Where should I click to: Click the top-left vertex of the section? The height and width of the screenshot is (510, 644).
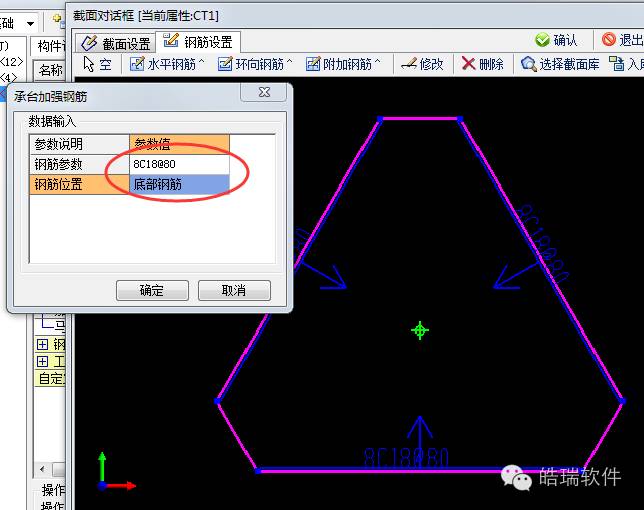tap(380, 119)
